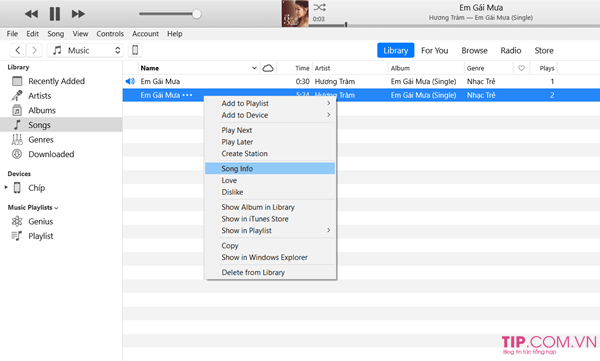Screen dimensions: 600x361
Task: Switch to the Library tab
Action: click(396, 50)
